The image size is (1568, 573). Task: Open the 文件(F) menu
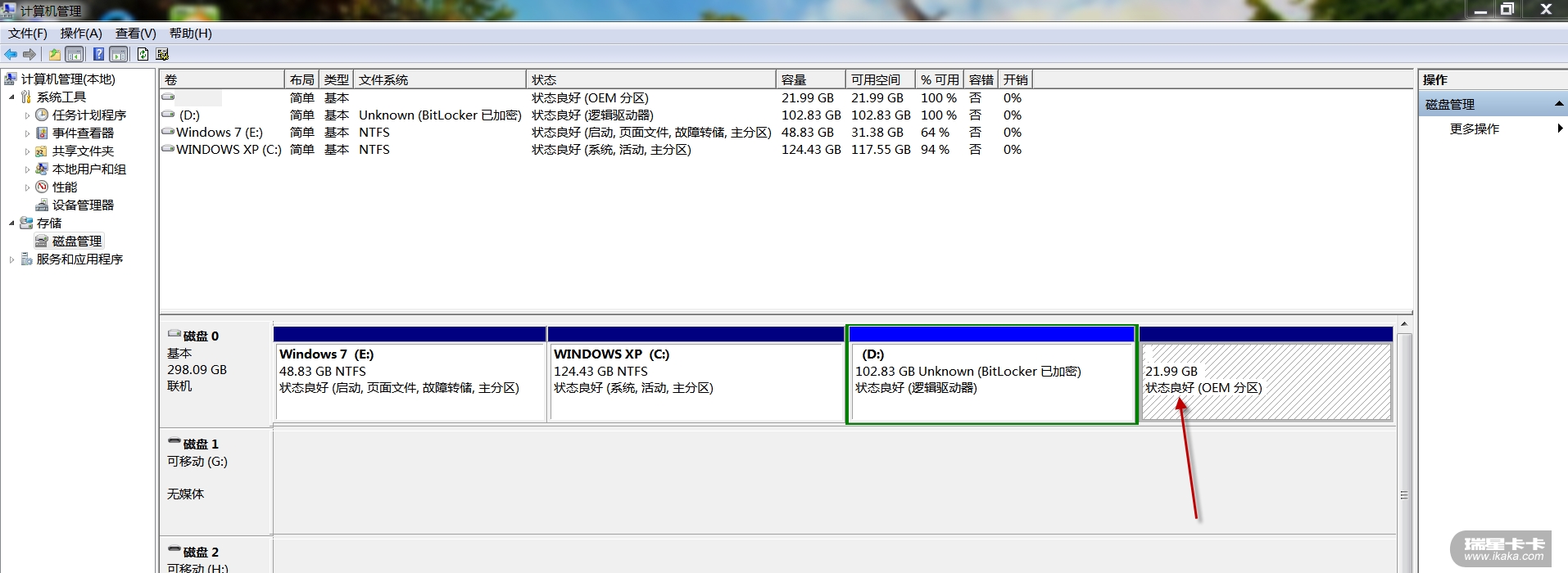28,33
